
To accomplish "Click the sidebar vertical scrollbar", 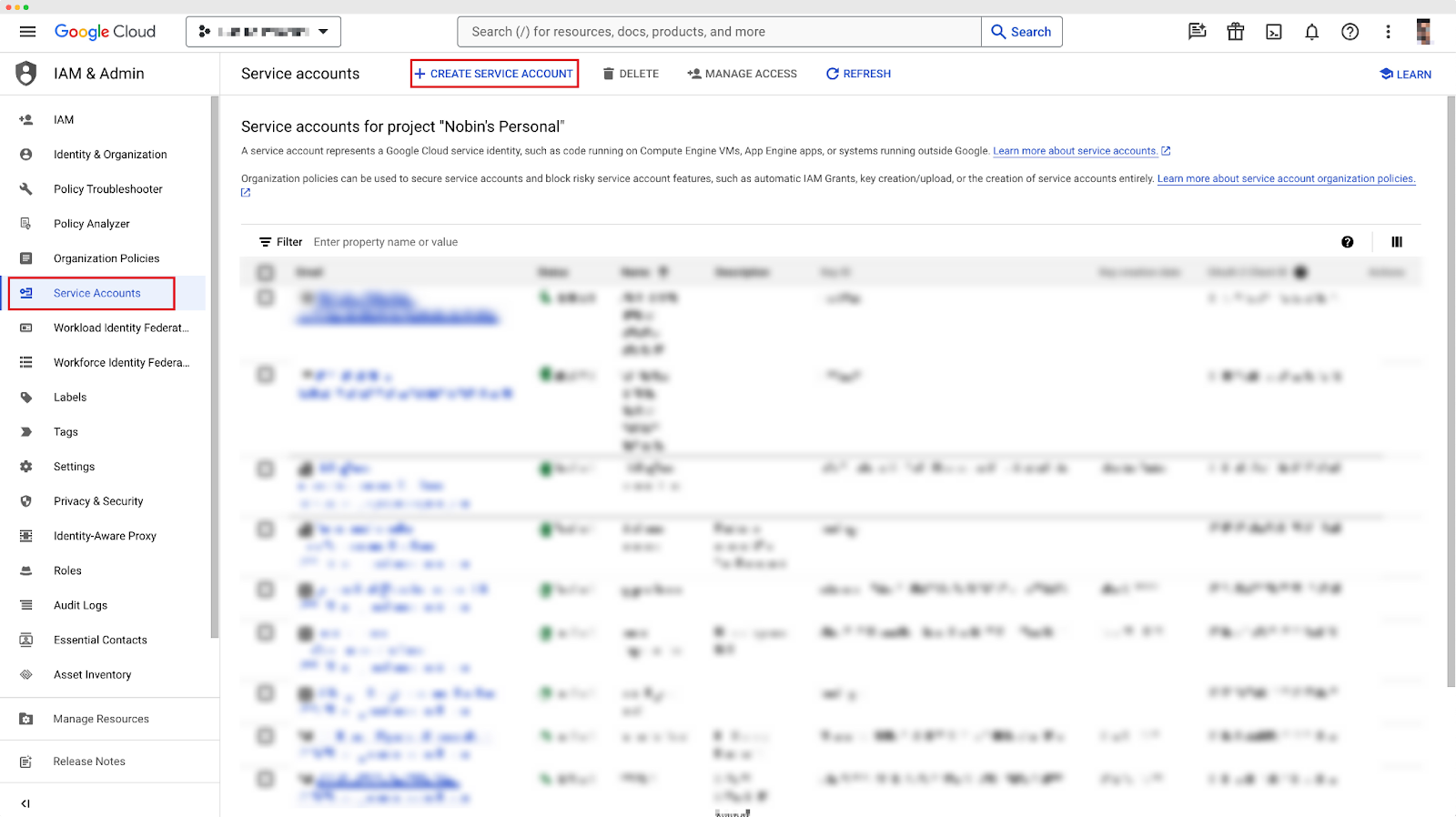I will (x=215, y=367).
